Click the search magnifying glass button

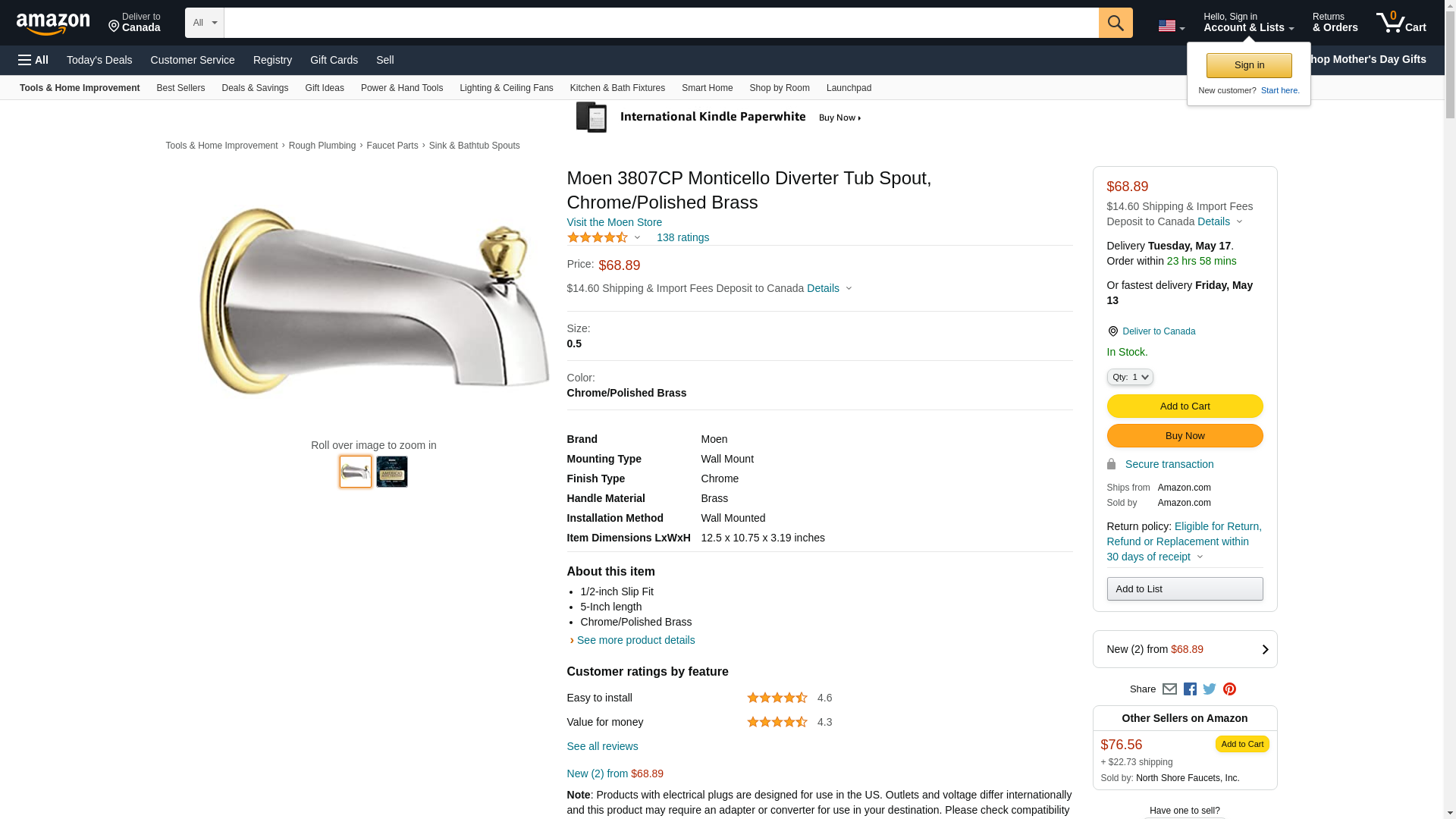point(1115,23)
